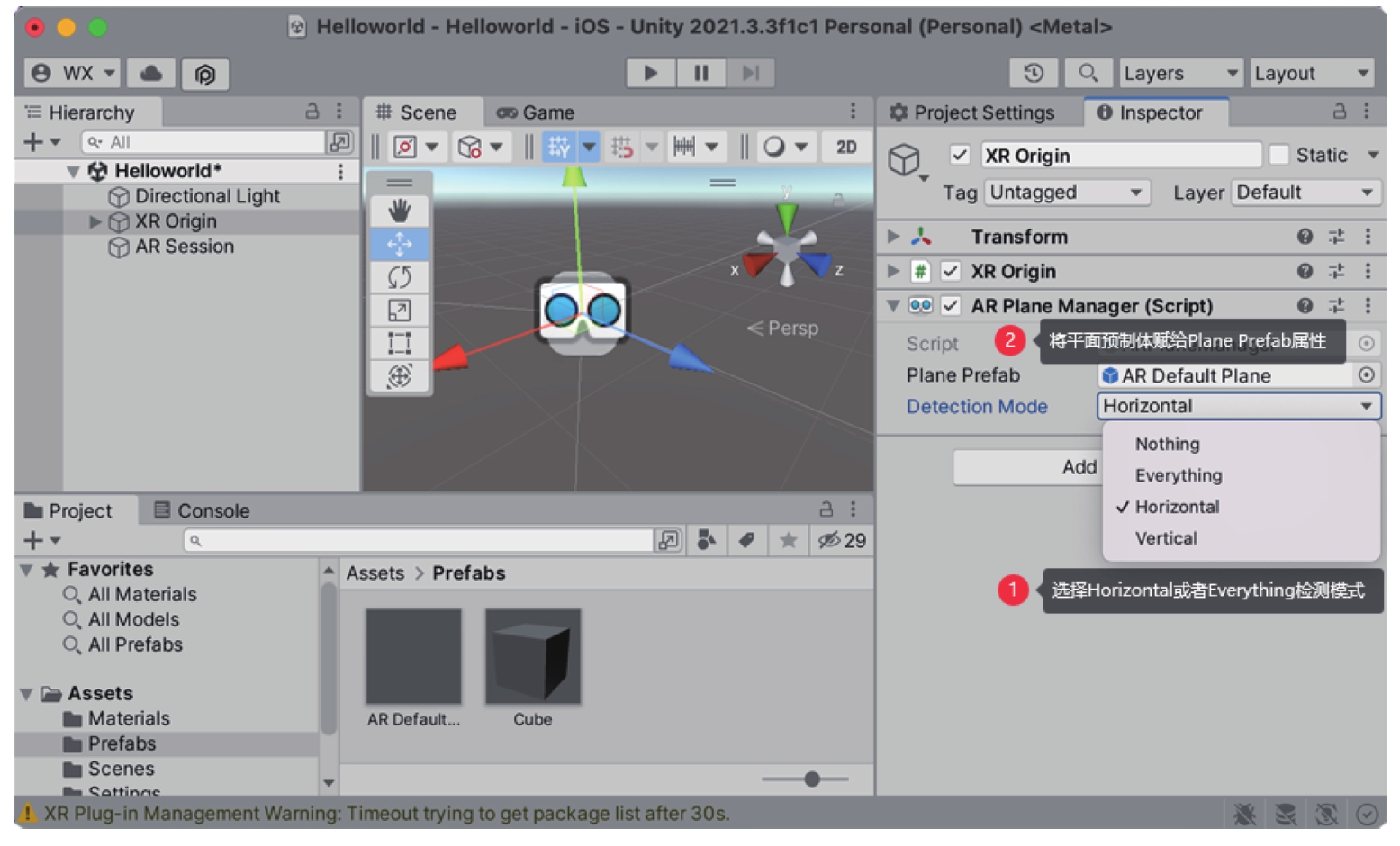The height and width of the screenshot is (846, 1400).
Task: Toggle hidden packages count 29
Action: coord(841,540)
